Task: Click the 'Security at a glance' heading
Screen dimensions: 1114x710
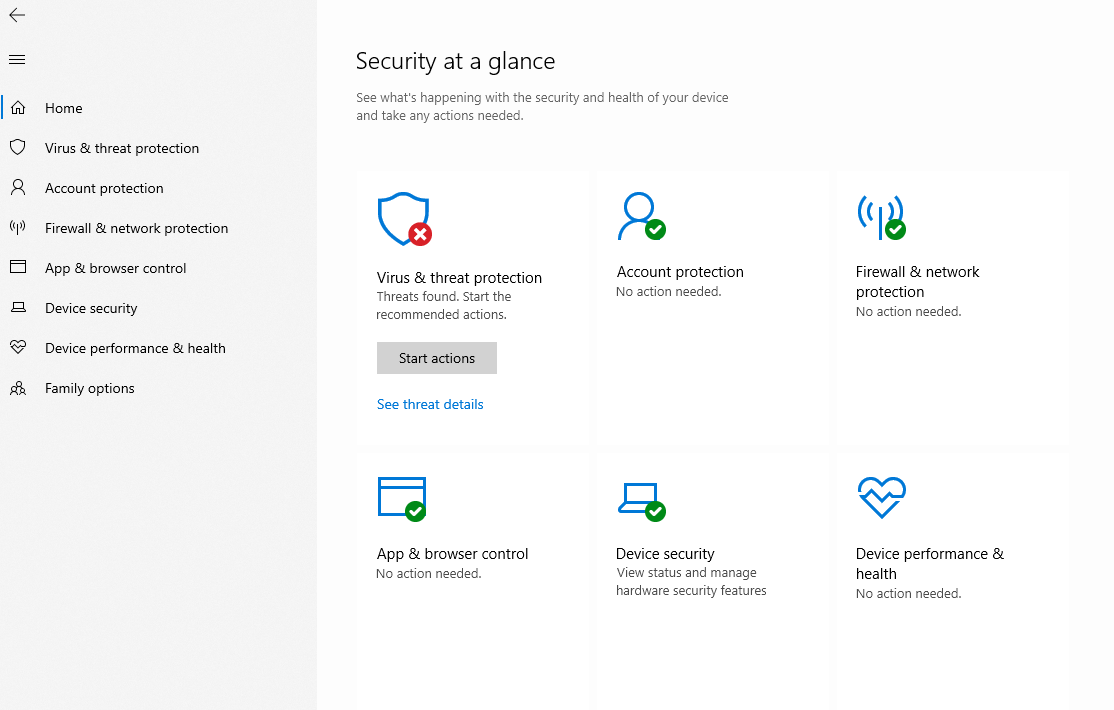Action: point(455,61)
